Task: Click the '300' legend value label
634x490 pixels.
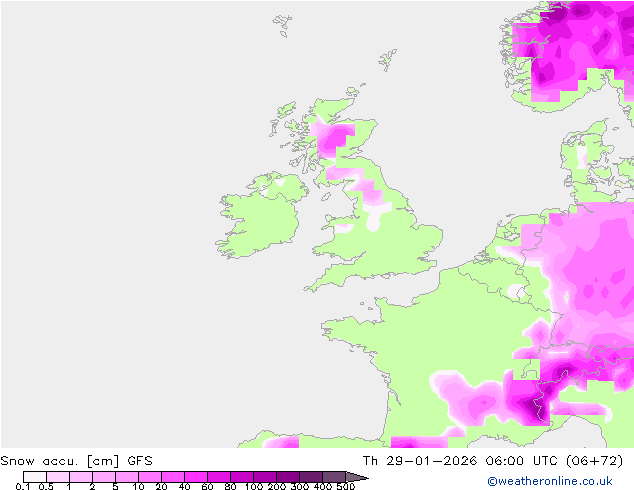Action: pyautogui.click(x=300, y=486)
